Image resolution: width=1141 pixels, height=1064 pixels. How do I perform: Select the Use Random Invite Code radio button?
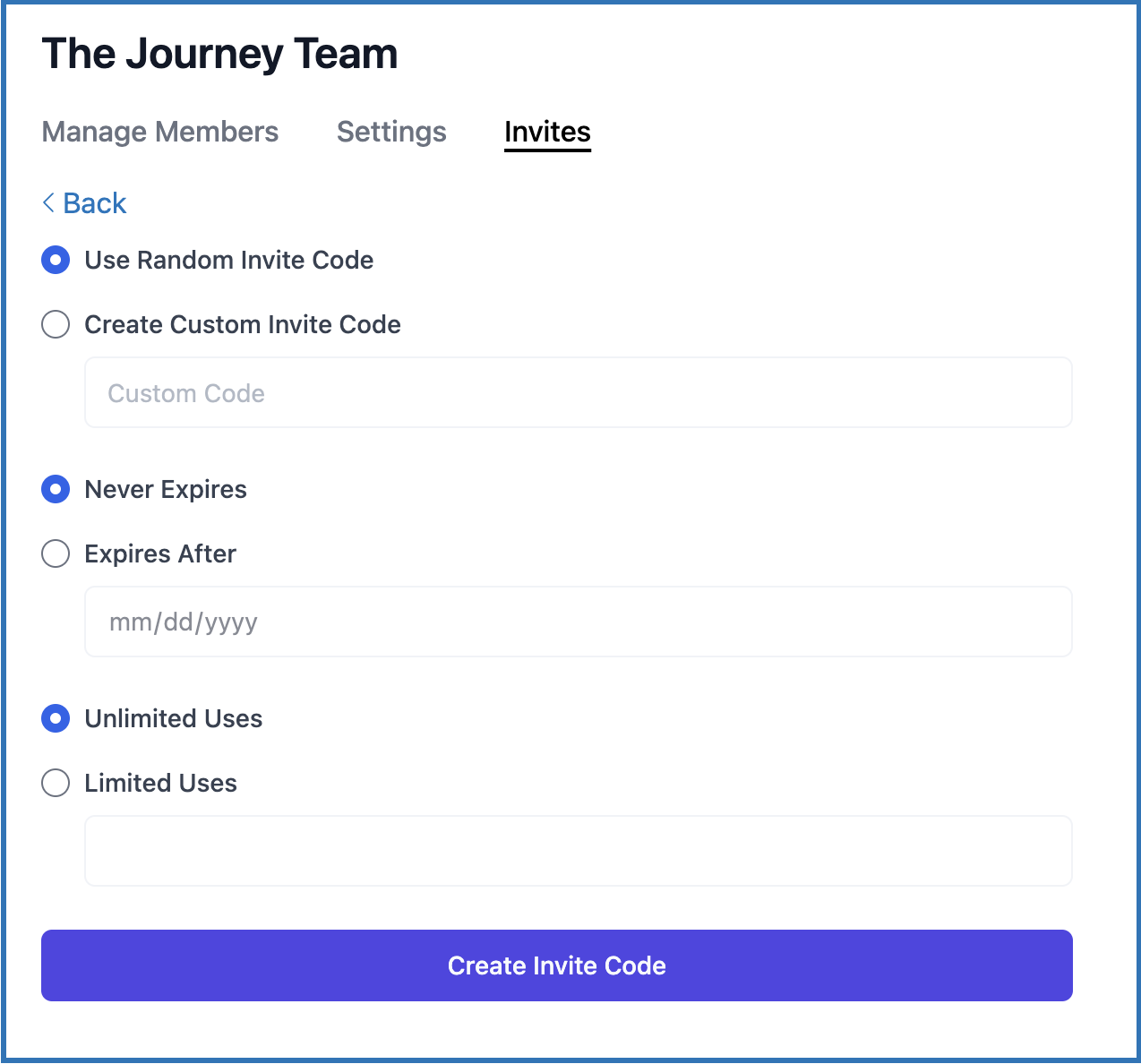tap(56, 261)
